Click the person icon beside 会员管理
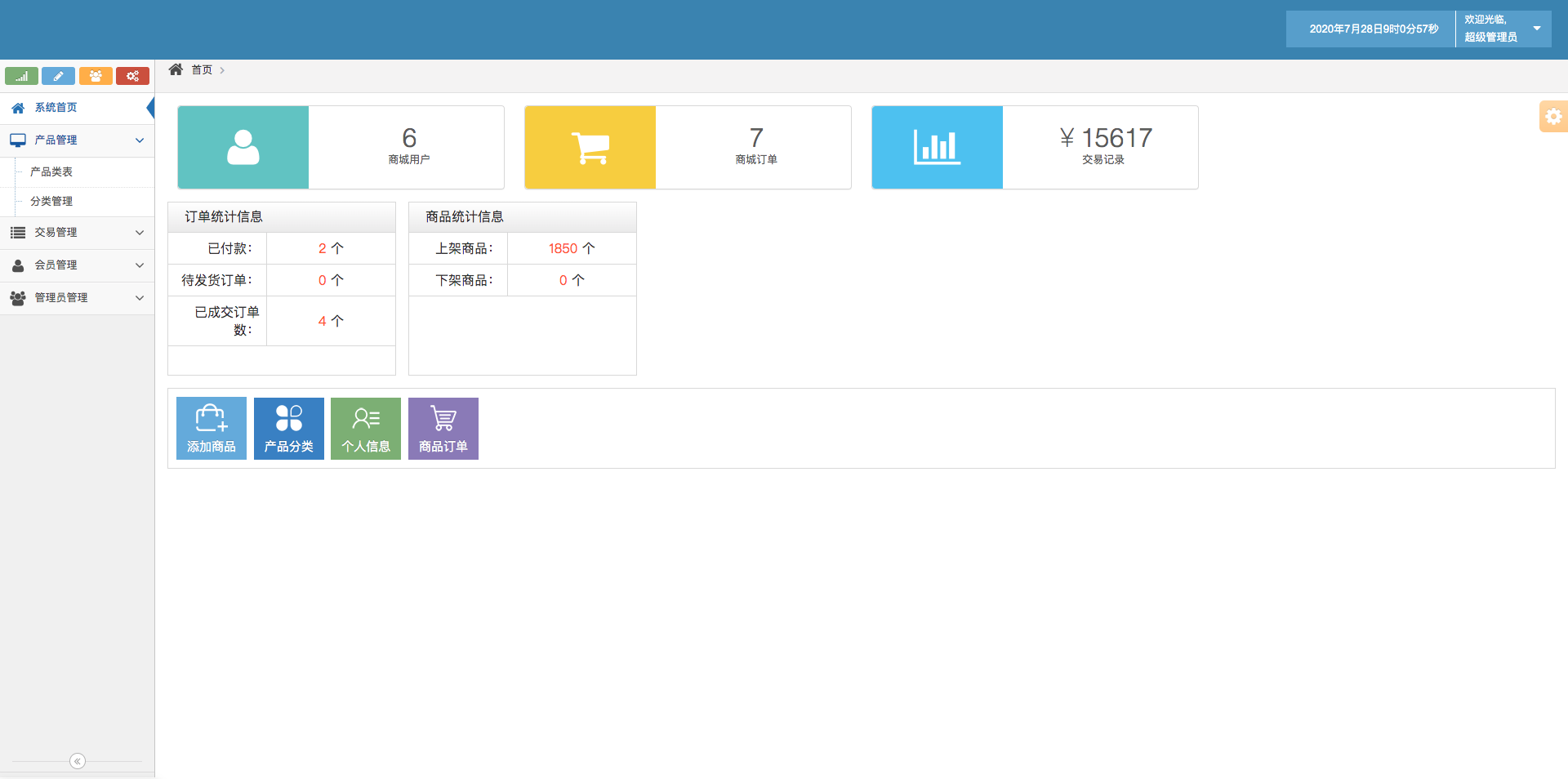This screenshot has width=1568, height=779. pos(18,265)
